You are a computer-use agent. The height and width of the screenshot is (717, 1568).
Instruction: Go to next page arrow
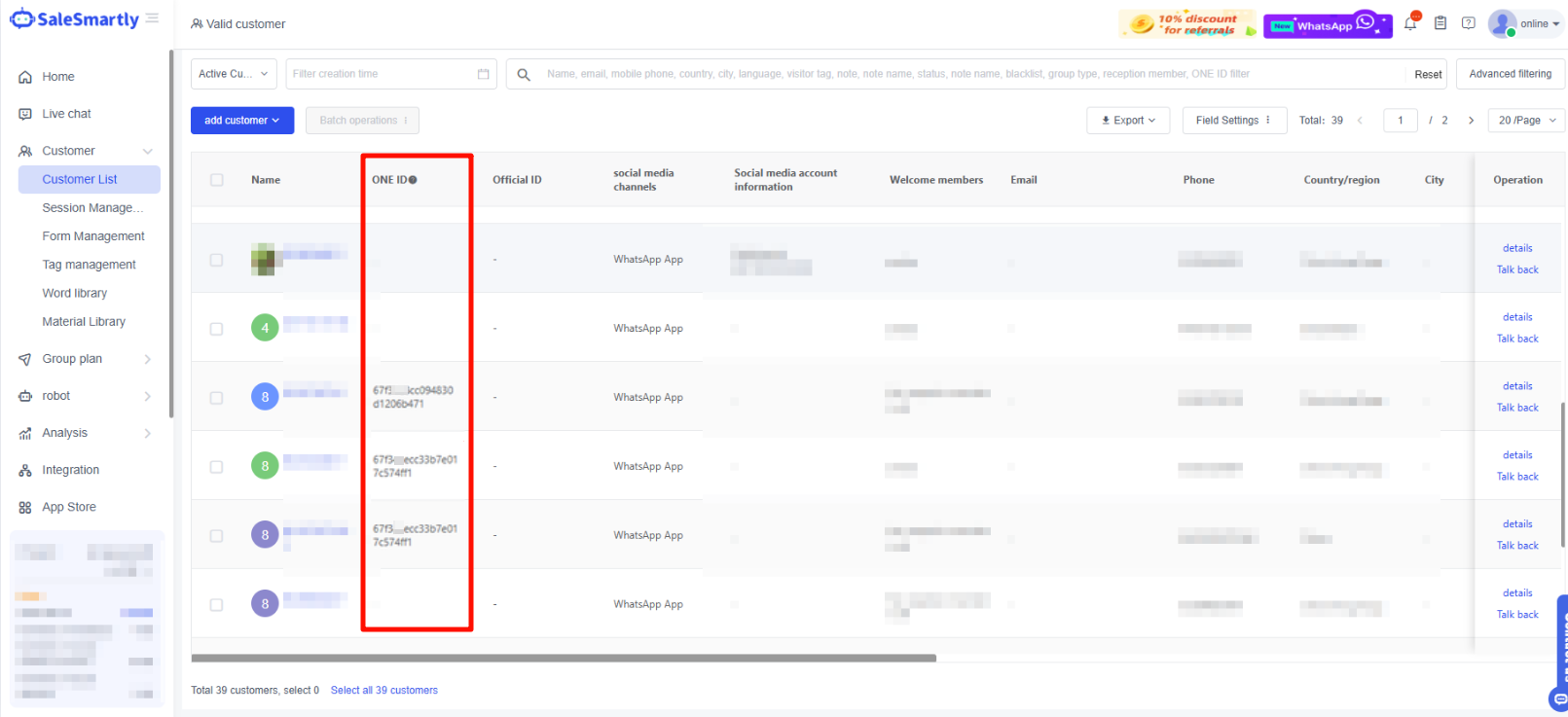click(x=1471, y=121)
